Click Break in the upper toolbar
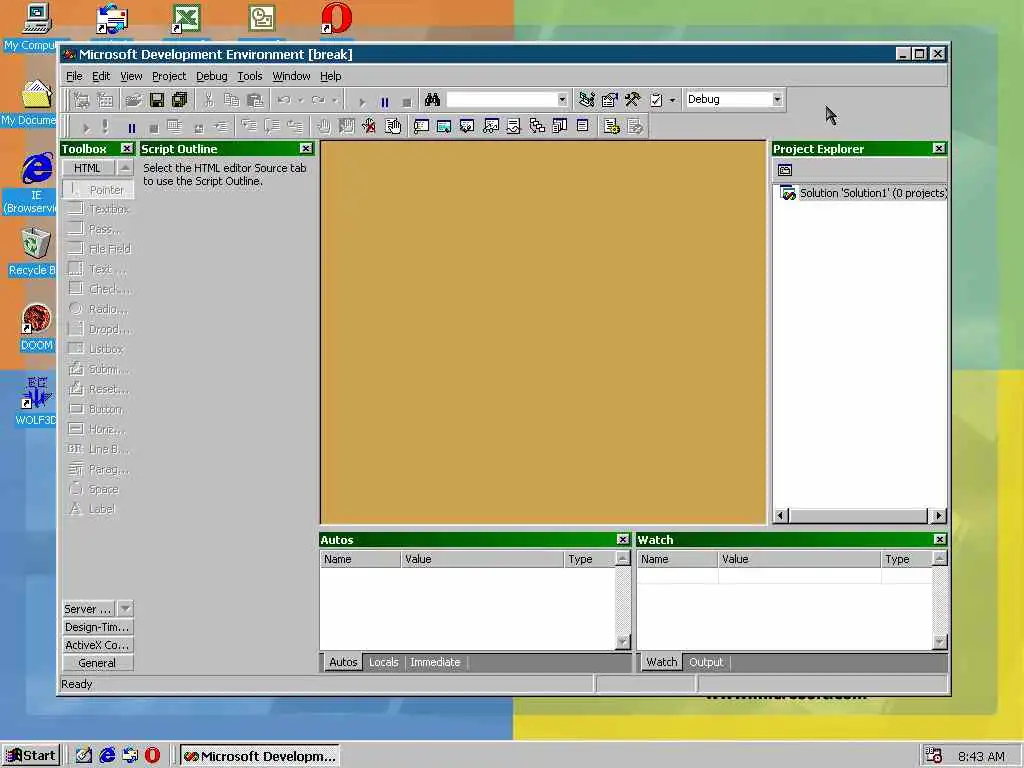1024x768 pixels. tap(385, 102)
